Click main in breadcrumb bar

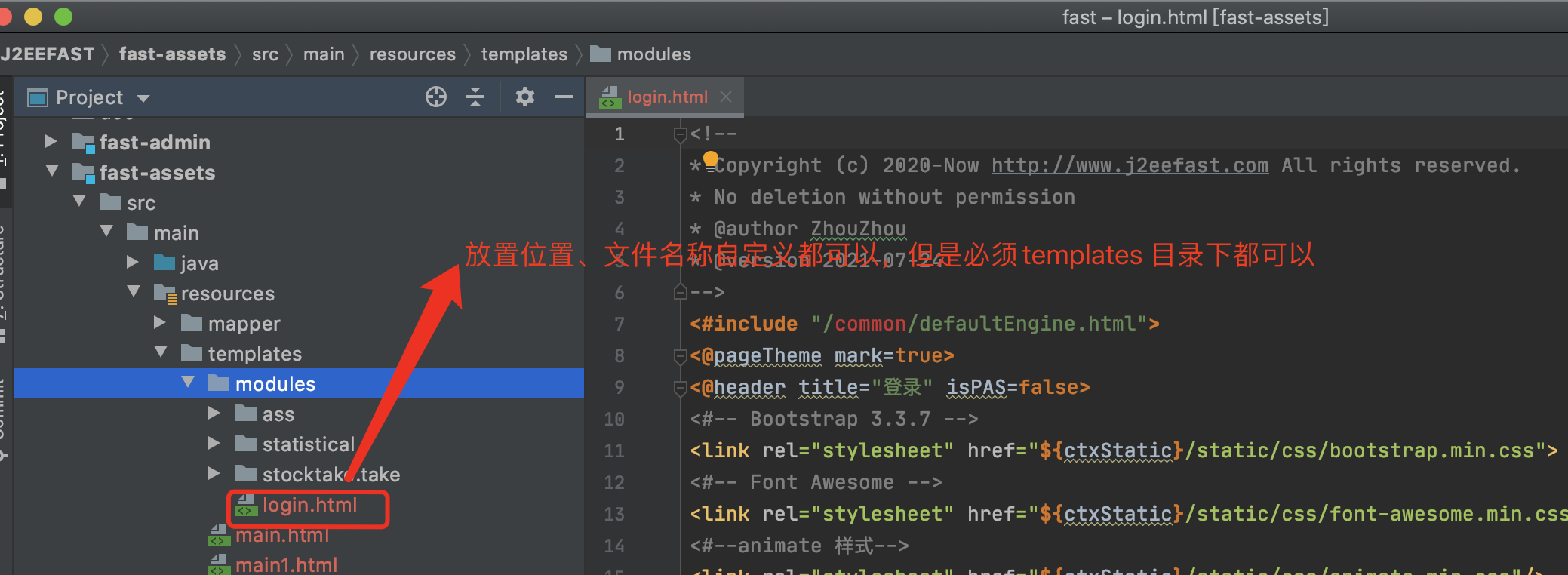(x=324, y=54)
